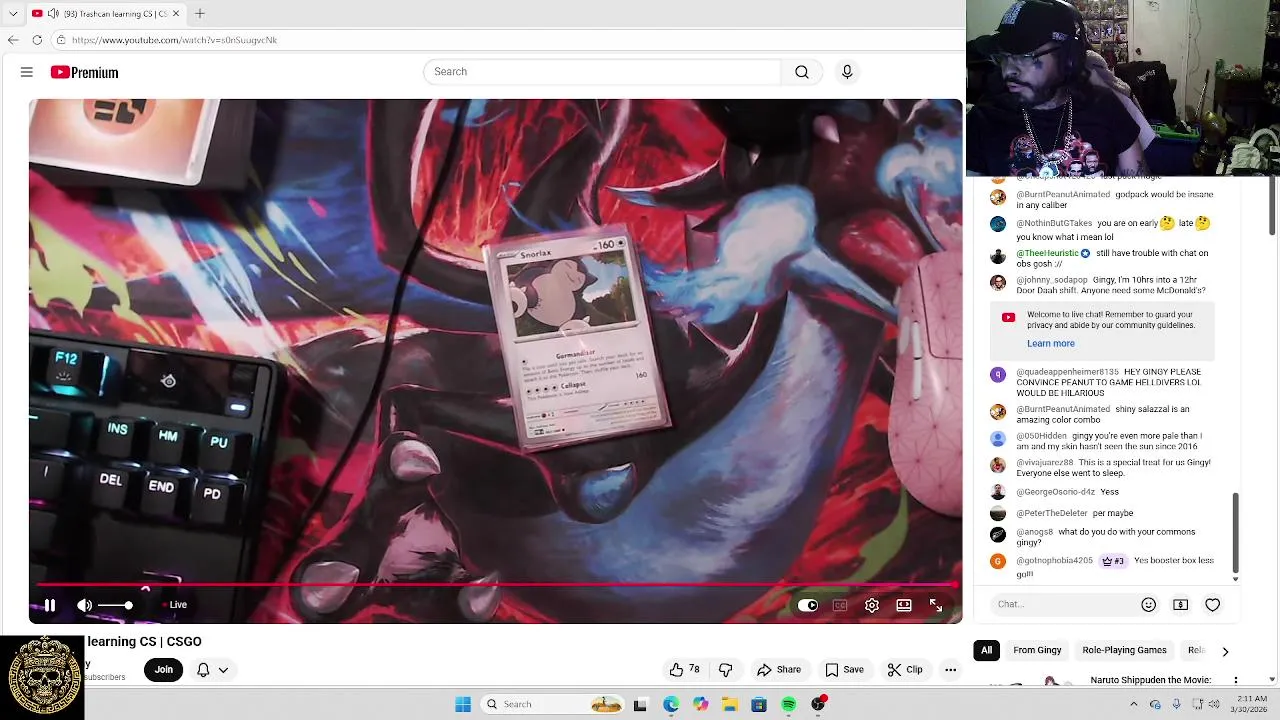Start voice search with microphone icon

[847, 72]
